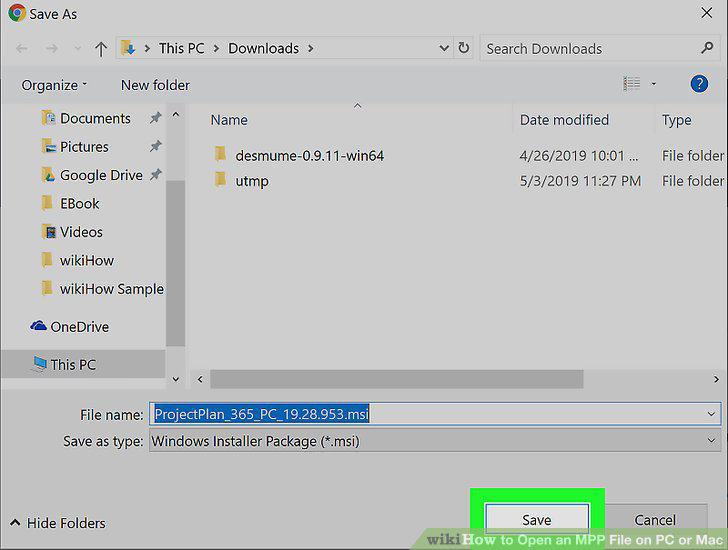
Task: Select Pictures in the sidebar
Action: (x=84, y=147)
